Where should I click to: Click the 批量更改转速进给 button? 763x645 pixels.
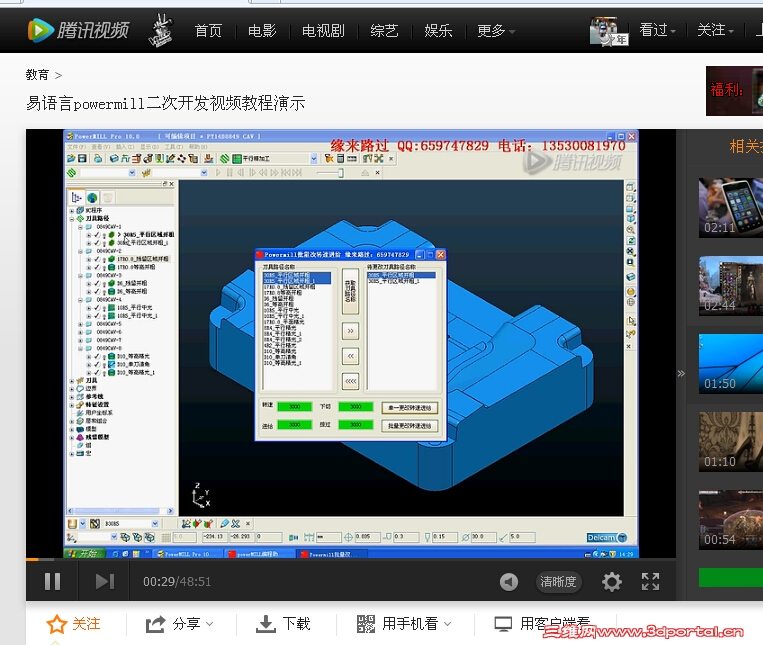pos(409,426)
